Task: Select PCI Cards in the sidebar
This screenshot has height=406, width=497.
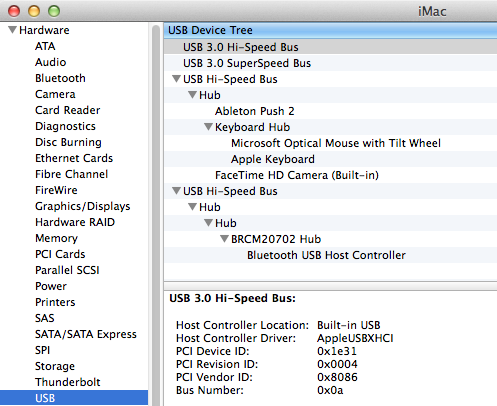Action: [x=60, y=254]
